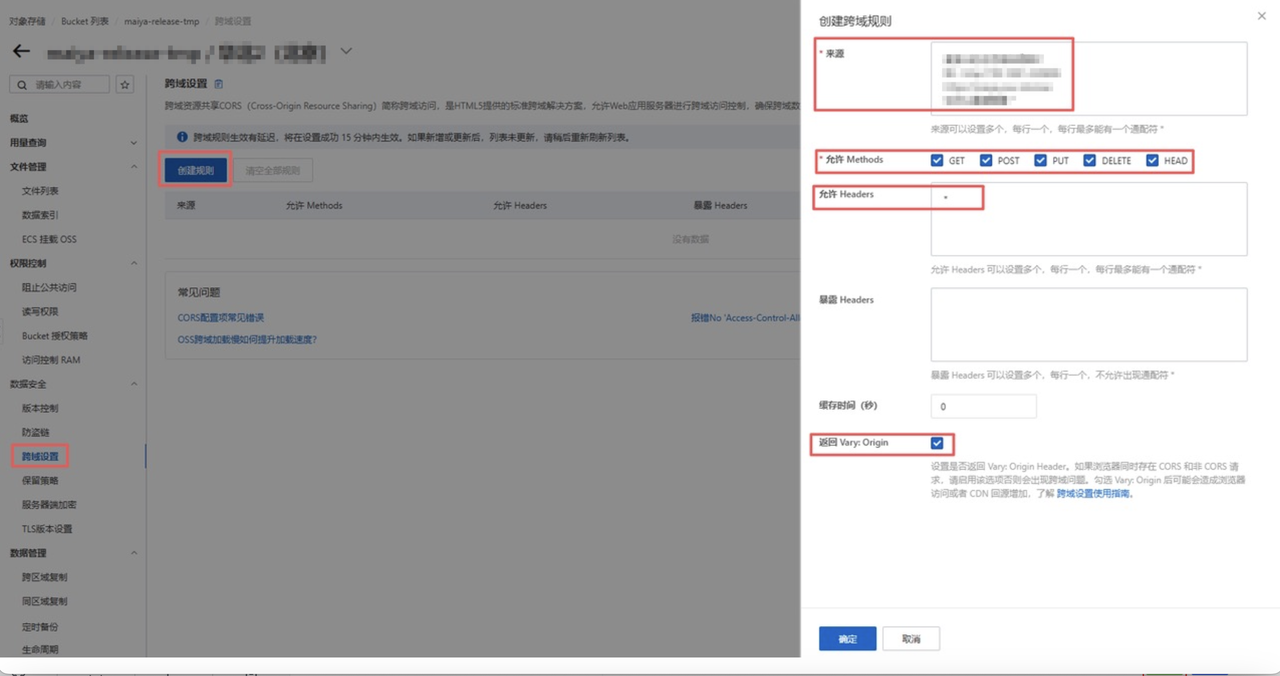Image resolution: width=1280 pixels, height=676 pixels.
Task: Close the 创建跨域规则 panel with X icon
Action: (x=1260, y=16)
